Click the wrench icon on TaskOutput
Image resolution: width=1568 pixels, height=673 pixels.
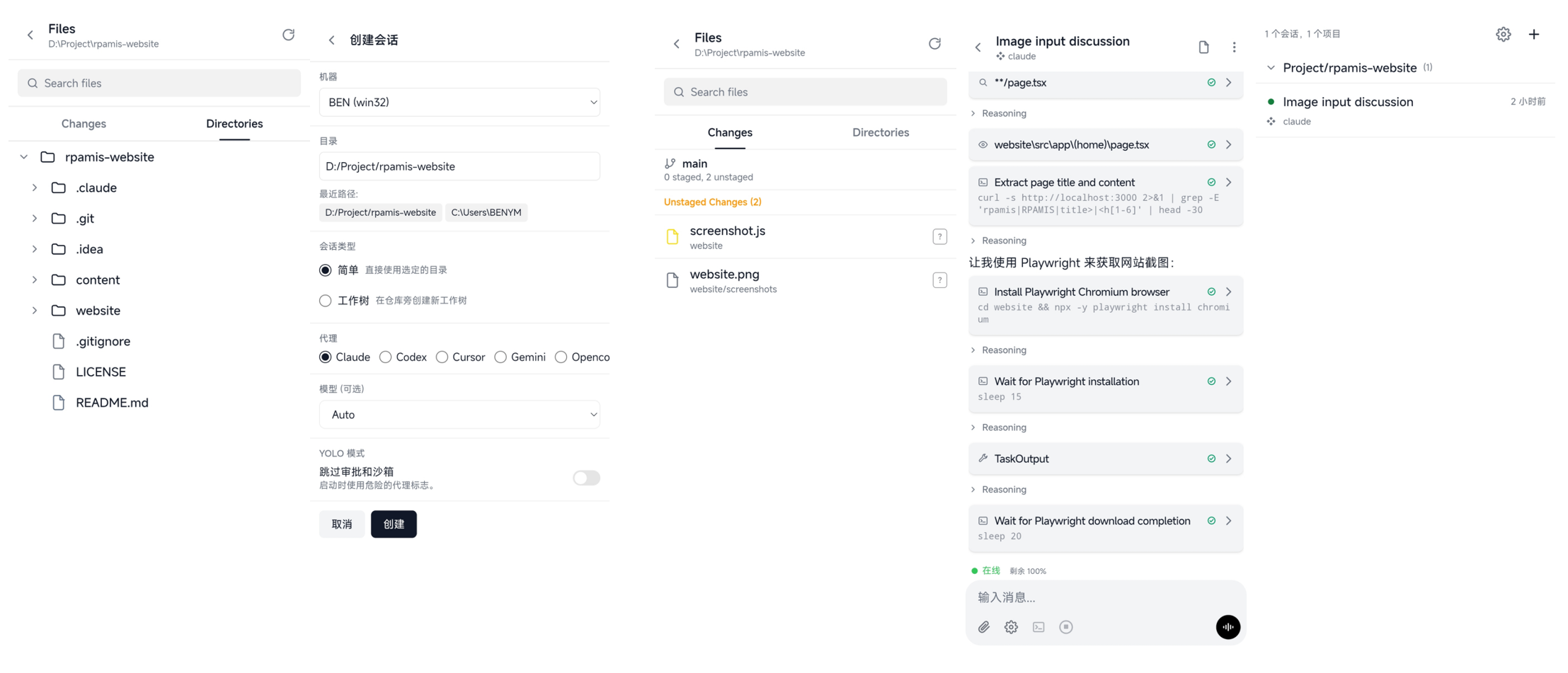point(983,459)
